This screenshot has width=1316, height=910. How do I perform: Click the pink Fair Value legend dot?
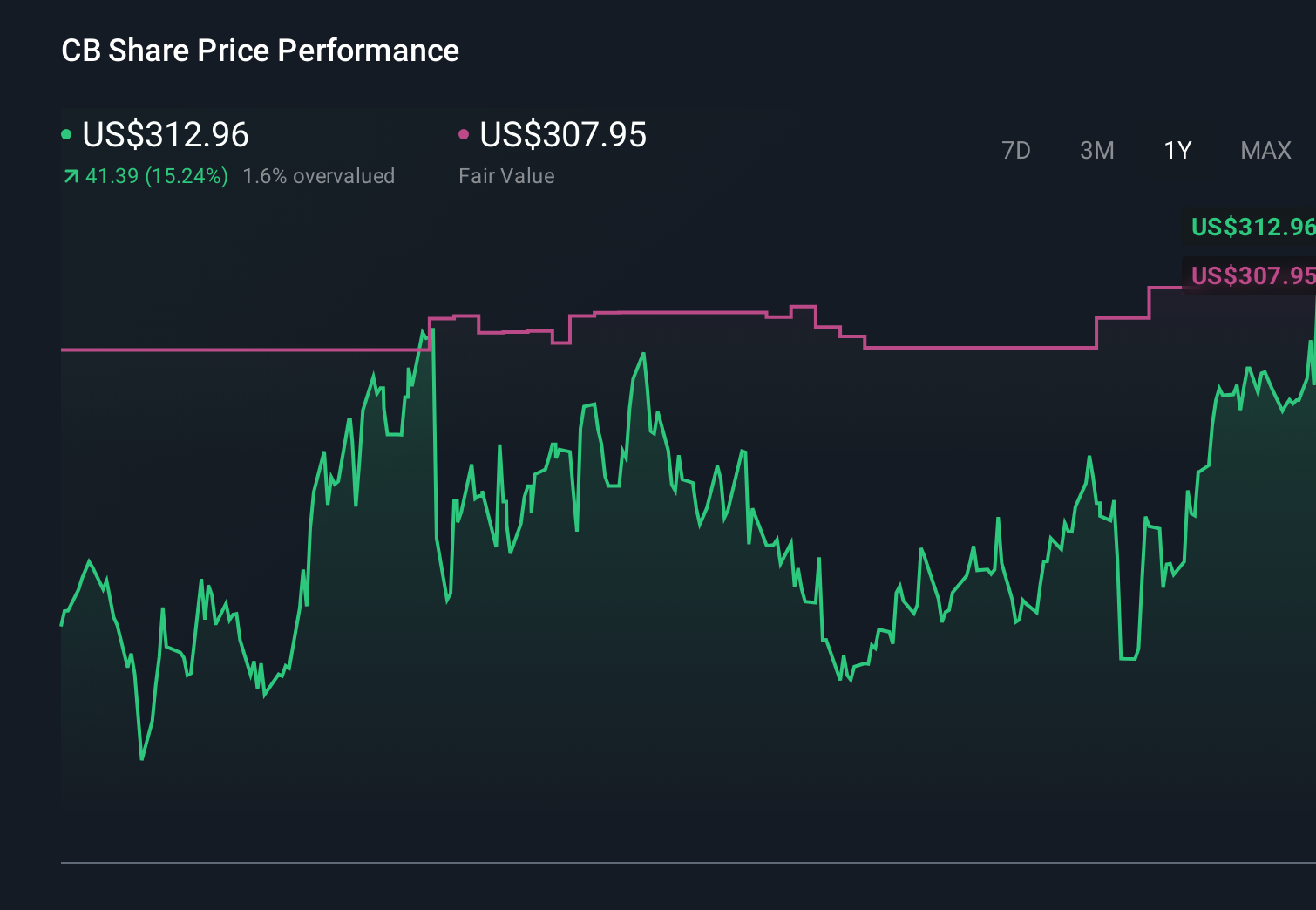pos(465,133)
